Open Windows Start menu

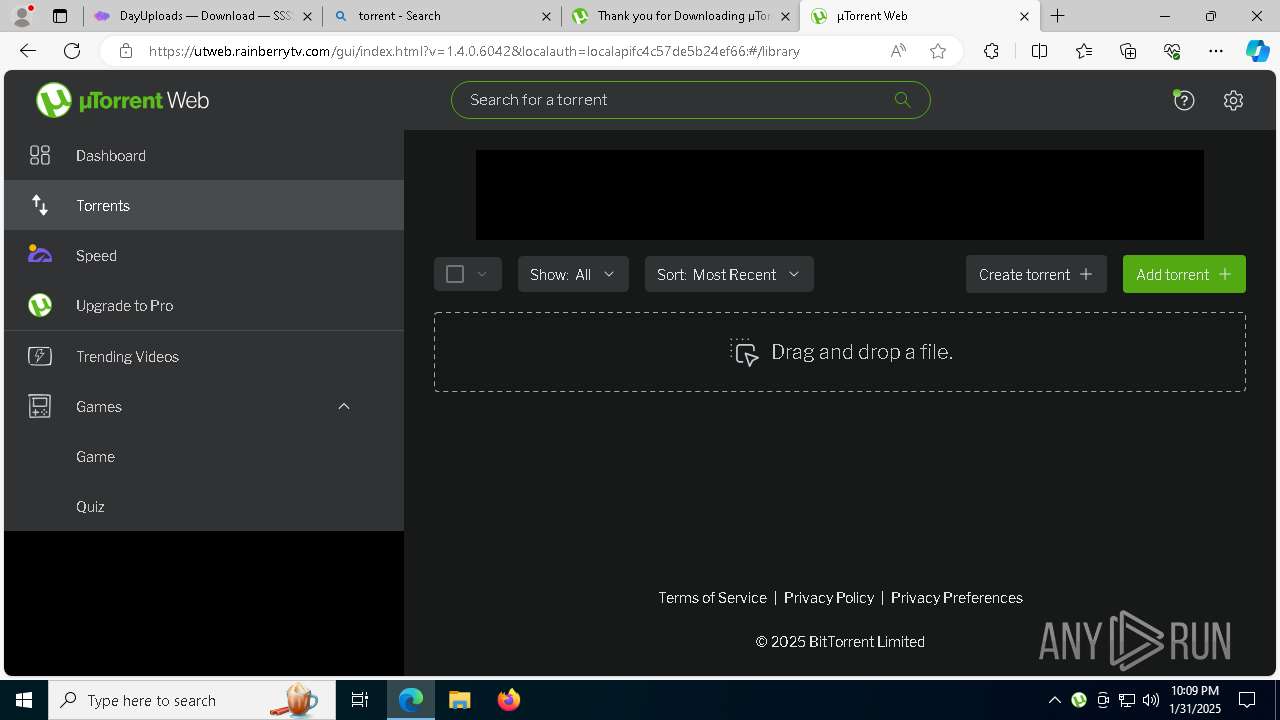point(24,700)
